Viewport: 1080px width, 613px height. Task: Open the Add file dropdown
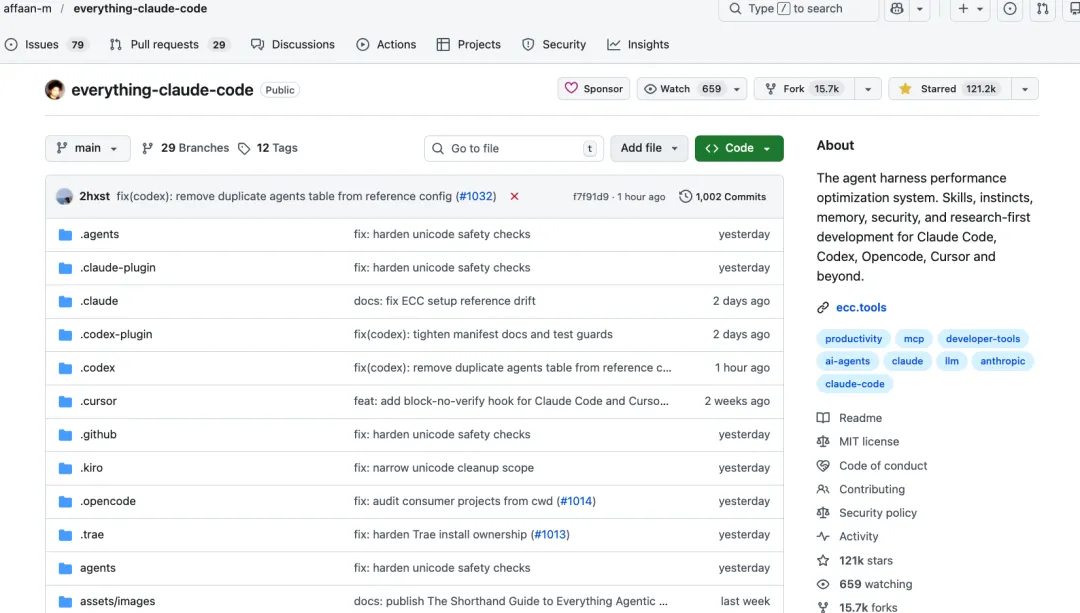(649, 148)
